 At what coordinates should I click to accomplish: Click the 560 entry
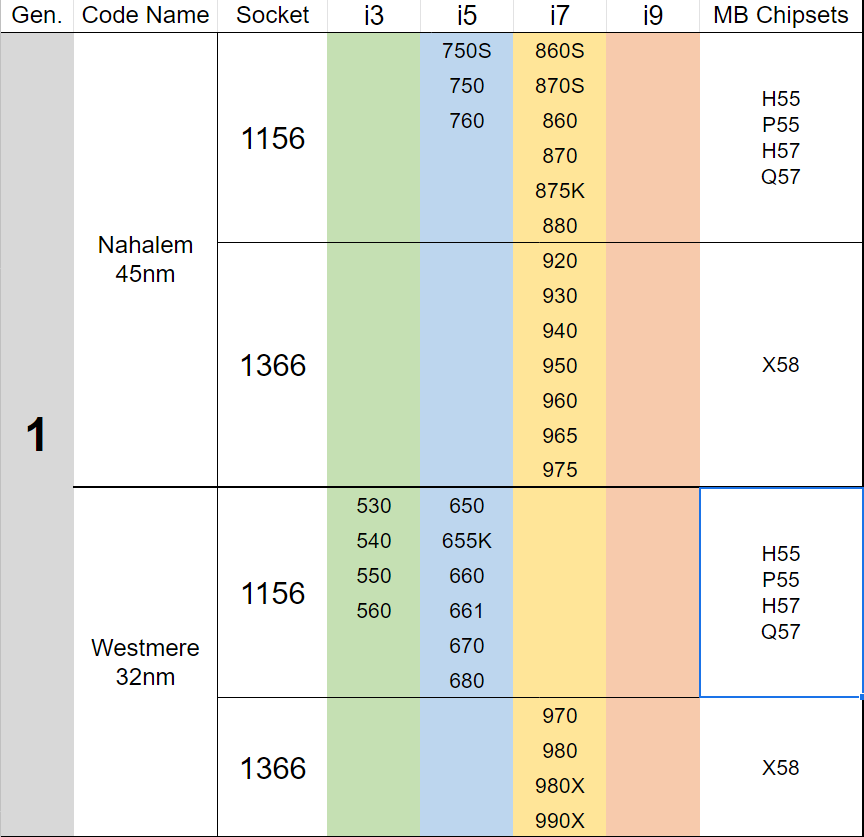tap(374, 611)
